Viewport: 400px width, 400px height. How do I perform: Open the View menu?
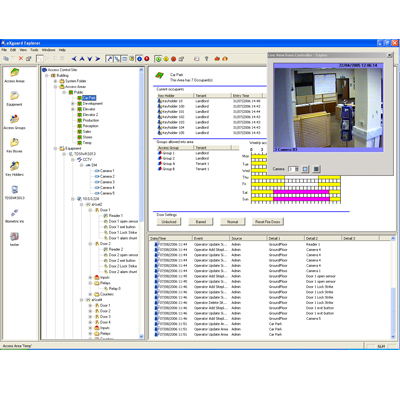(23, 50)
